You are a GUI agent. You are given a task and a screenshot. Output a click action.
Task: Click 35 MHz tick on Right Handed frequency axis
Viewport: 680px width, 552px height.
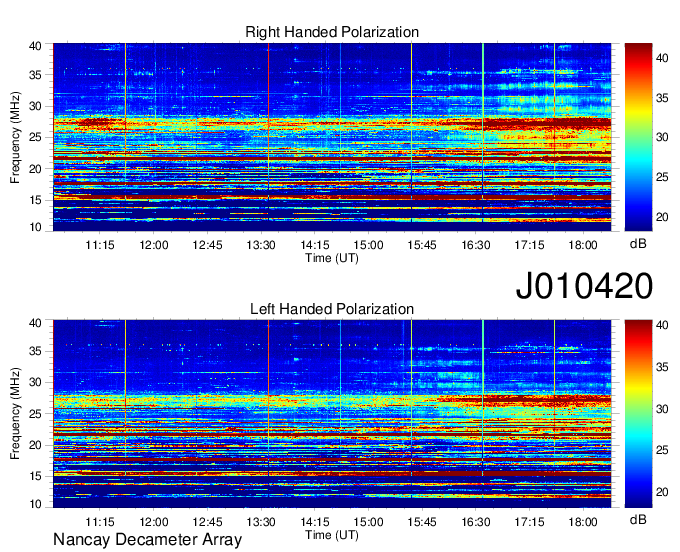point(36,75)
